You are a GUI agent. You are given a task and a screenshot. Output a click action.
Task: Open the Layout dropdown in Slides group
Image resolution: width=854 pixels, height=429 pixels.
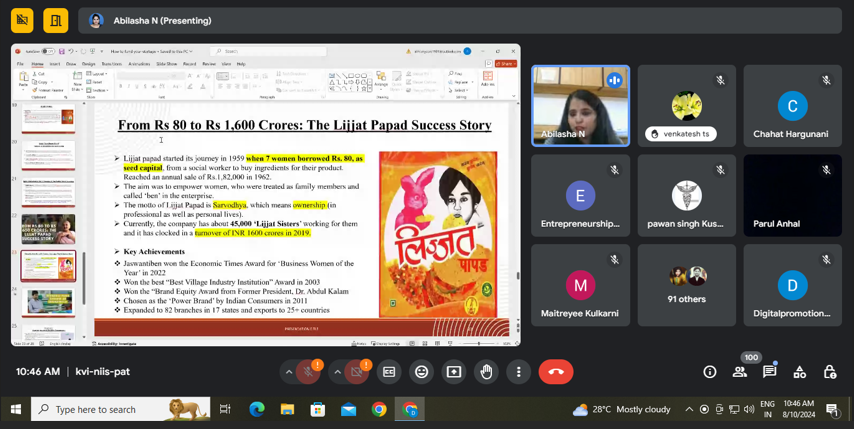tap(98, 73)
